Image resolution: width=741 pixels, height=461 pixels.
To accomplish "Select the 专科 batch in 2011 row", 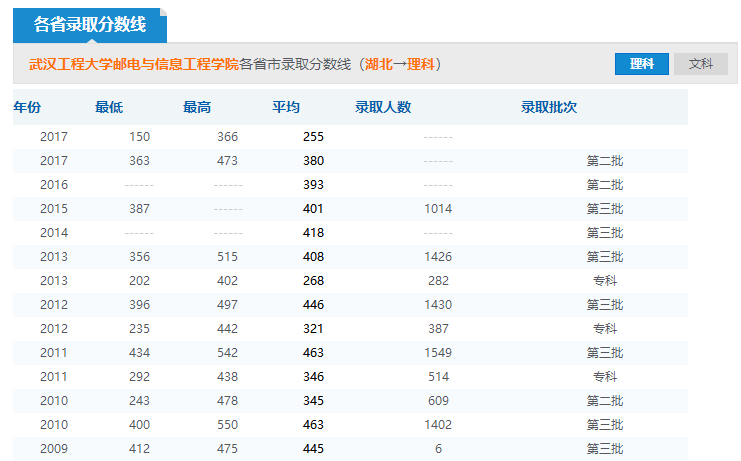I will pyautogui.click(x=605, y=377).
